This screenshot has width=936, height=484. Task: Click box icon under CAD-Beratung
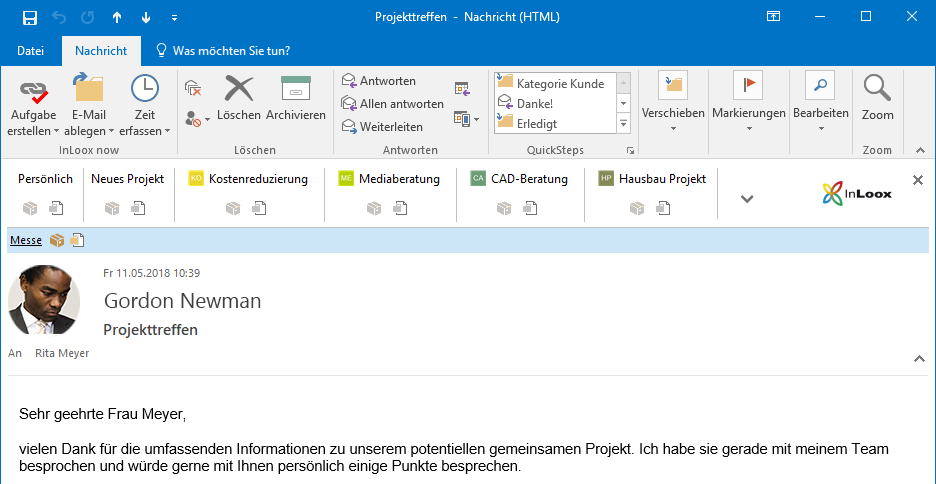pos(504,208)
